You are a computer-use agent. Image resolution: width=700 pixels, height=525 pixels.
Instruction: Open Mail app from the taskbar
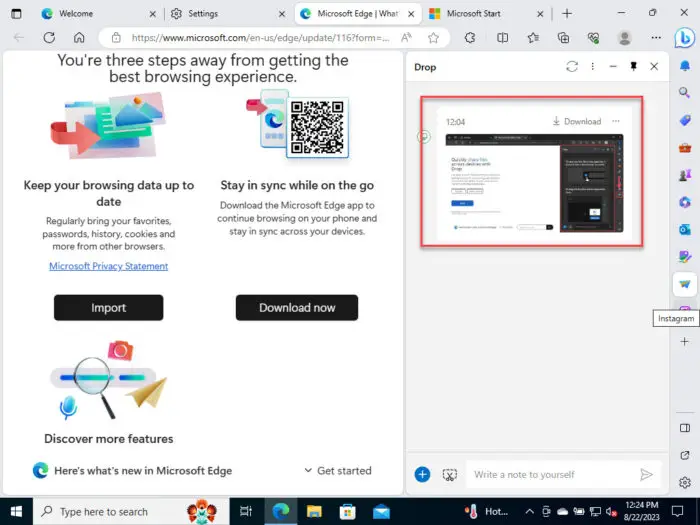(381, 512)
